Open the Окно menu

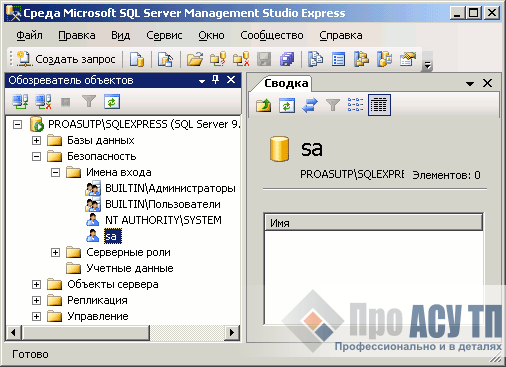pyautogui.click(x=211, y=35)
